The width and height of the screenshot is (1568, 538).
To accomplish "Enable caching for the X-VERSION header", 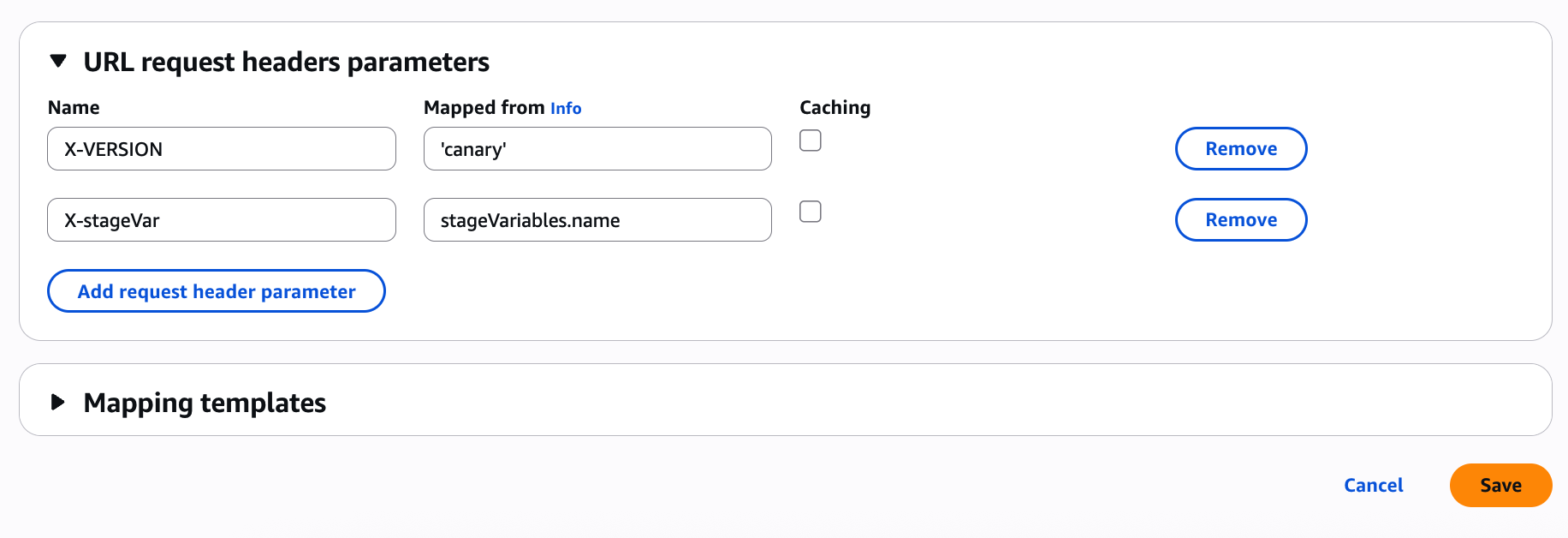I will point(811,140).
